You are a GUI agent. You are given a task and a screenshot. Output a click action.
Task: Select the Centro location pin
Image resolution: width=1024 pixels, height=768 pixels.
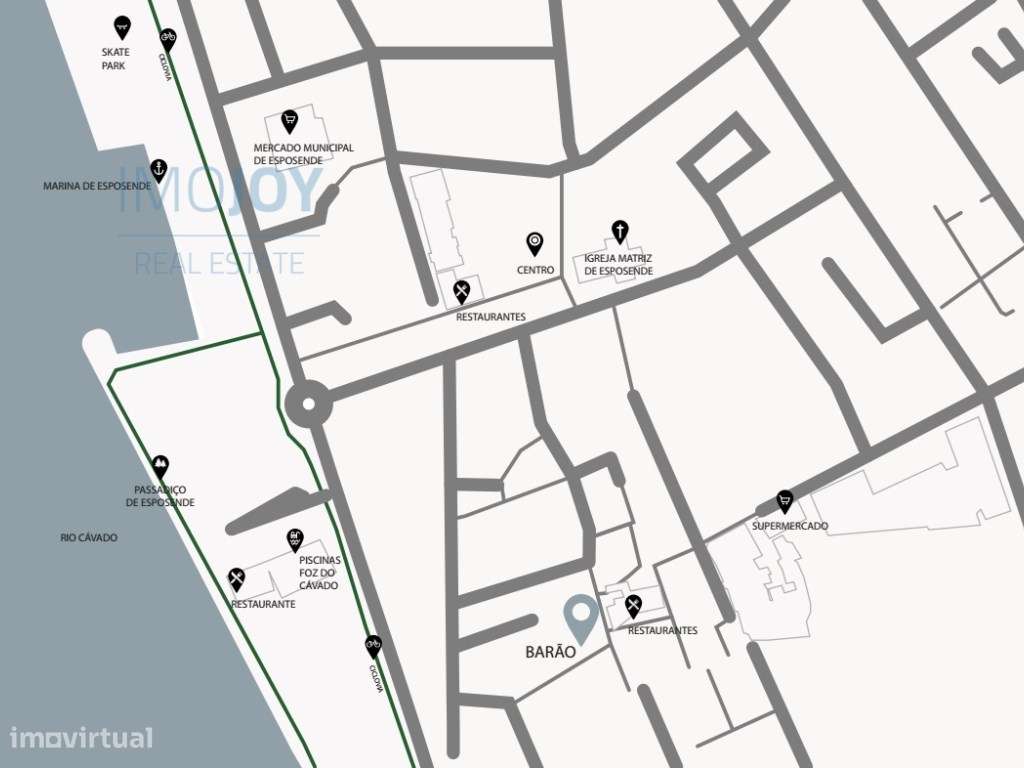[535, 244]
